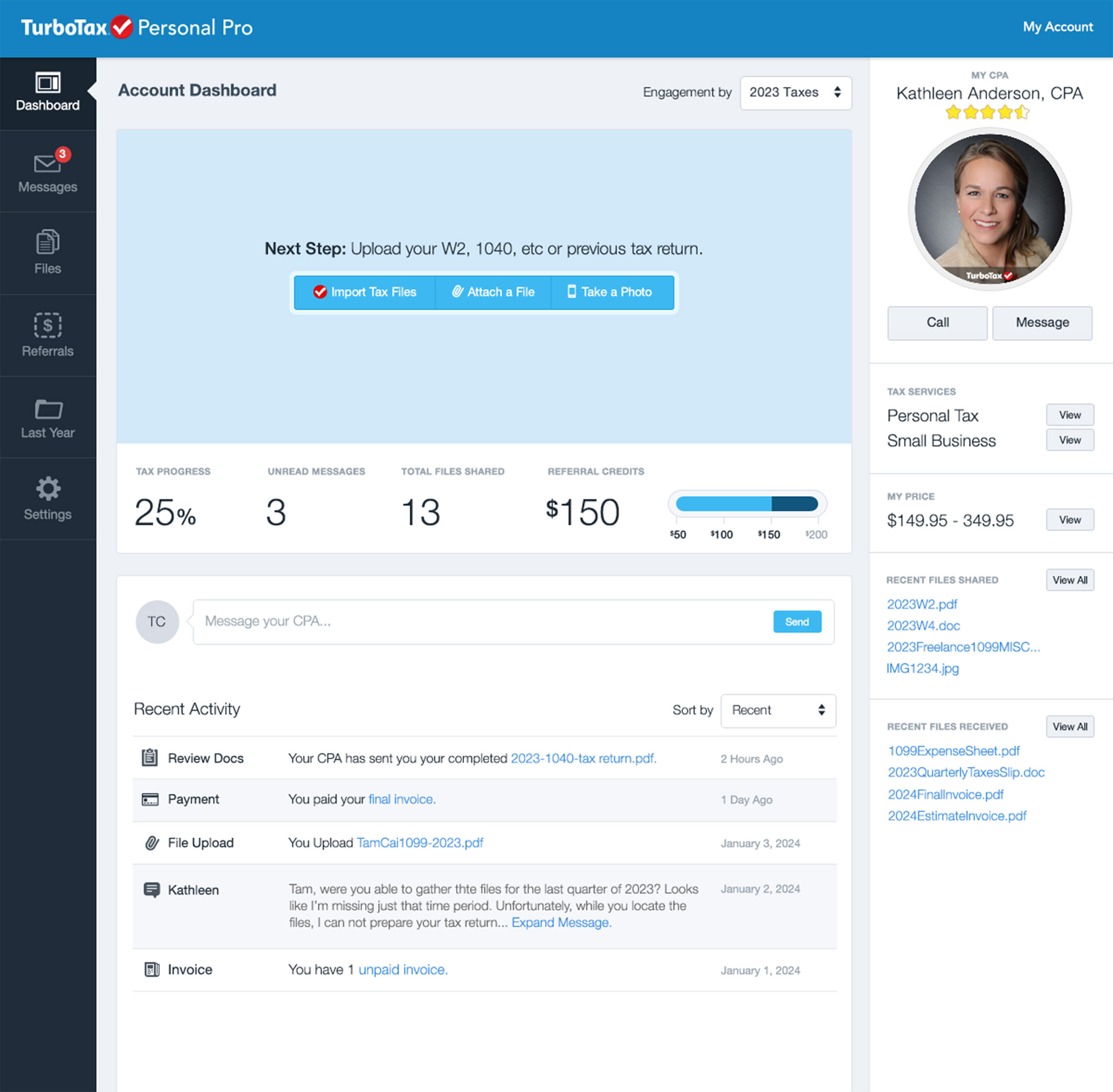This screenshot has height=1092, width=1113.
Task: Click the TC user avatar
Action: [157, 622]
